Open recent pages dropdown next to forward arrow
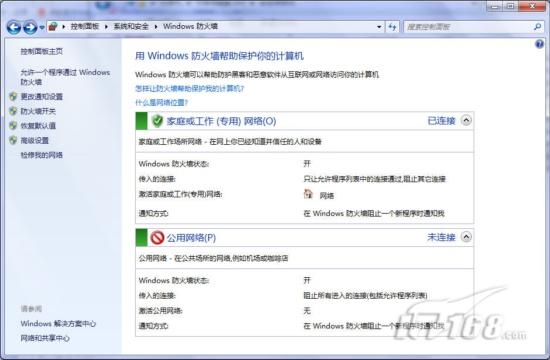This screenshot has height=360, width=550. [x=42, y=27]
